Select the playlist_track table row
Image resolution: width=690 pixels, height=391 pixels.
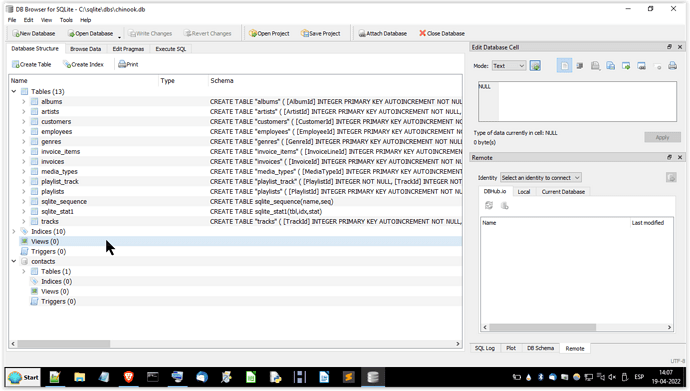tap(235, 182)
